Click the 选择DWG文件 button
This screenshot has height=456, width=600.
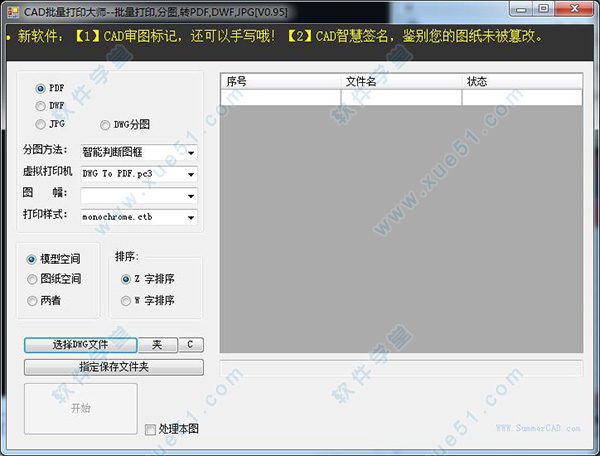(81, 345)
